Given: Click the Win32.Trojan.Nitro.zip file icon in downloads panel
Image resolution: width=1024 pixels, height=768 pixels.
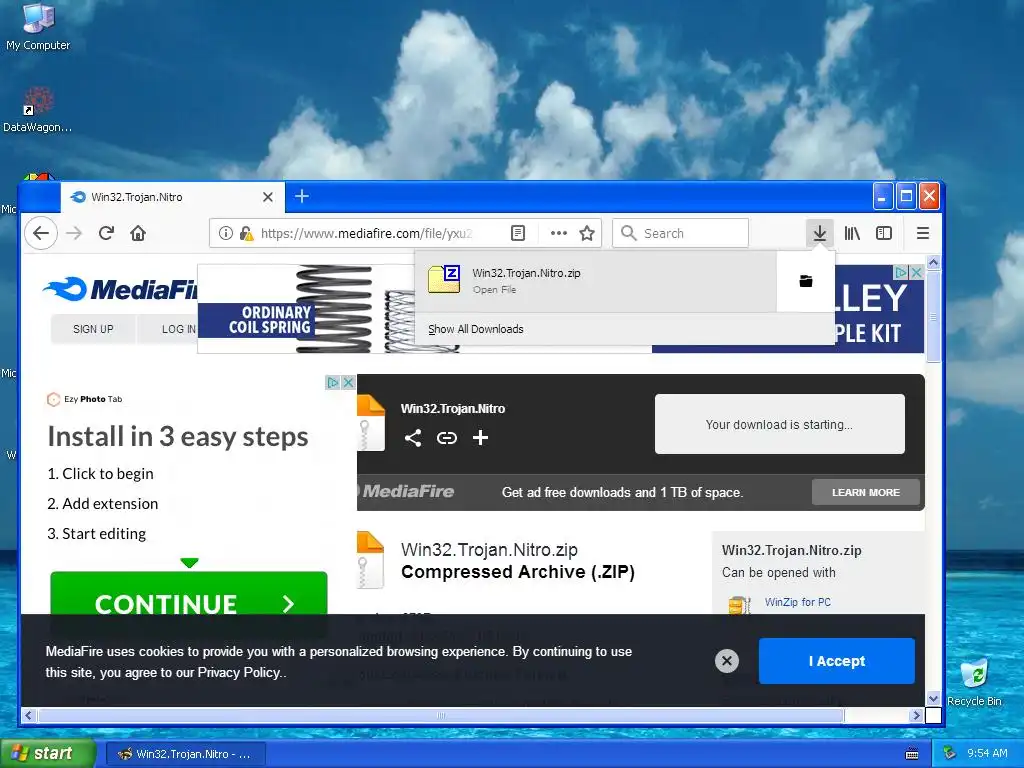Looking at the screenshot, I should point(444,280).
